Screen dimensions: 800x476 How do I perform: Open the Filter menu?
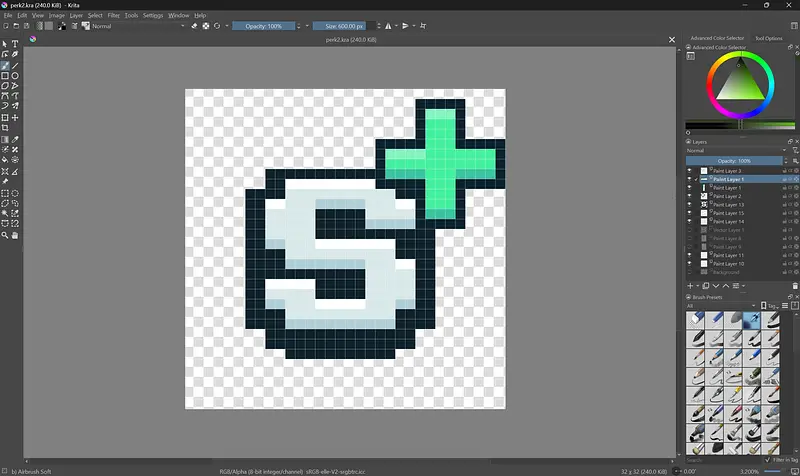point(113,16)
